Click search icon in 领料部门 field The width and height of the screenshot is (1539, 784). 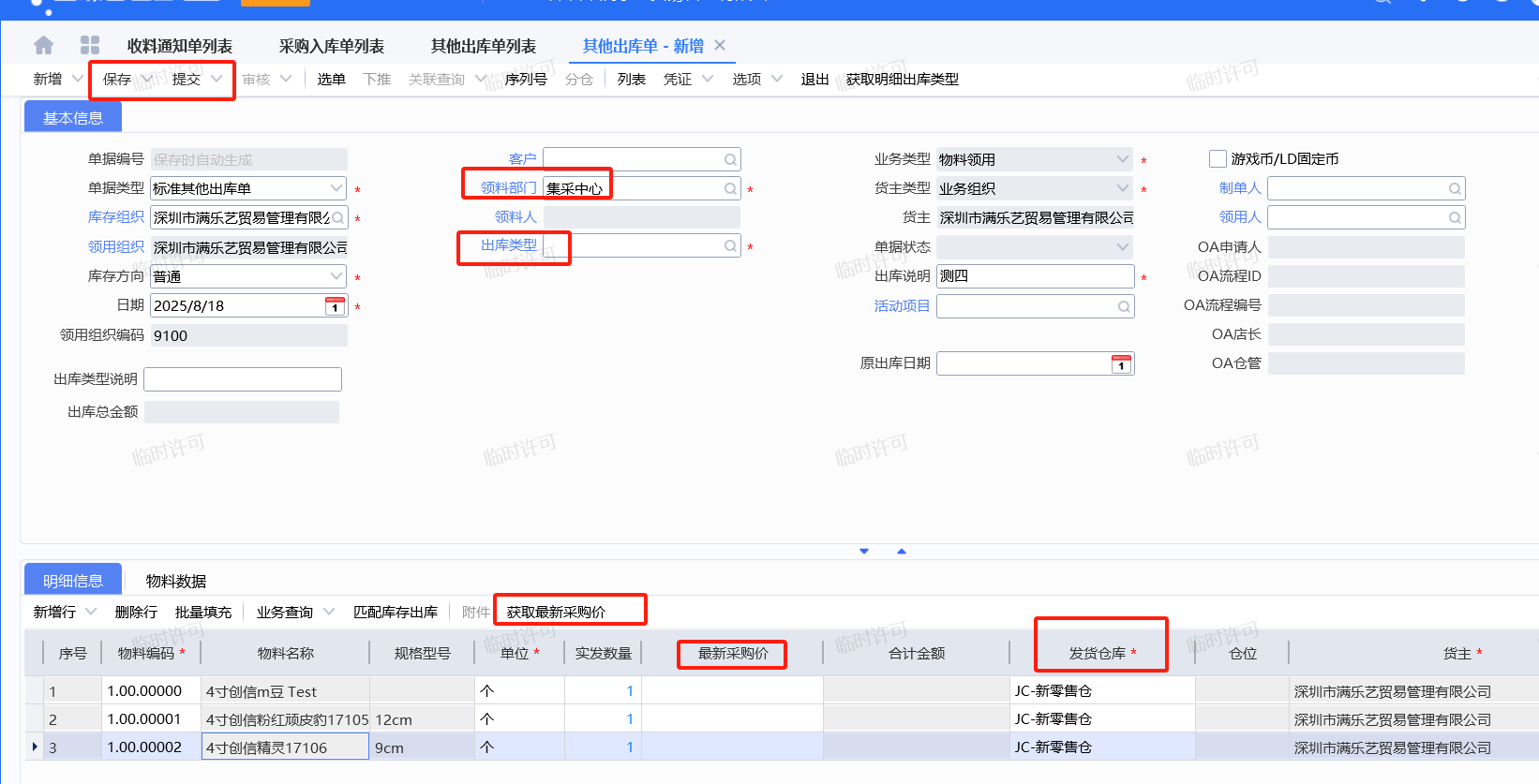(730, 189)
